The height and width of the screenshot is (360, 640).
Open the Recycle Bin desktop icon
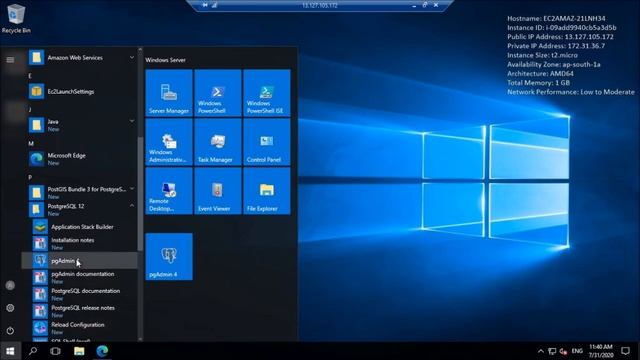(x=16, y=19)
